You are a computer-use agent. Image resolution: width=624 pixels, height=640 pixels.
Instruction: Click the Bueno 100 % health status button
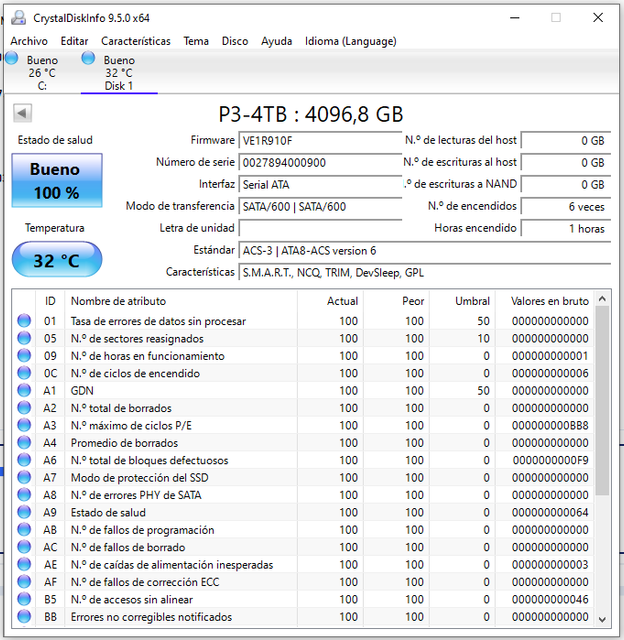(57, 180)
